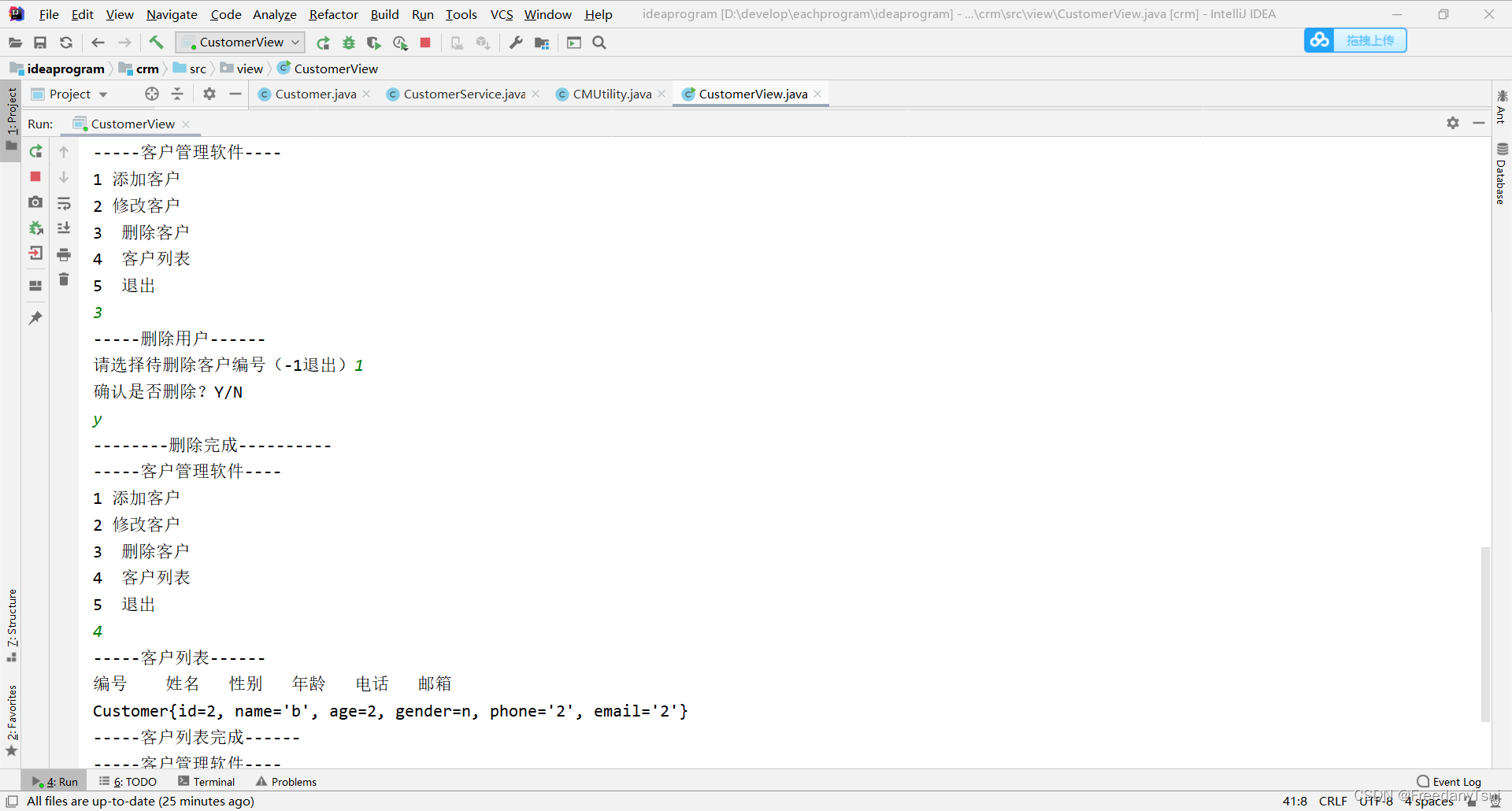Open the File menu
1512x811 pixels.
click(x=49, y=14)
